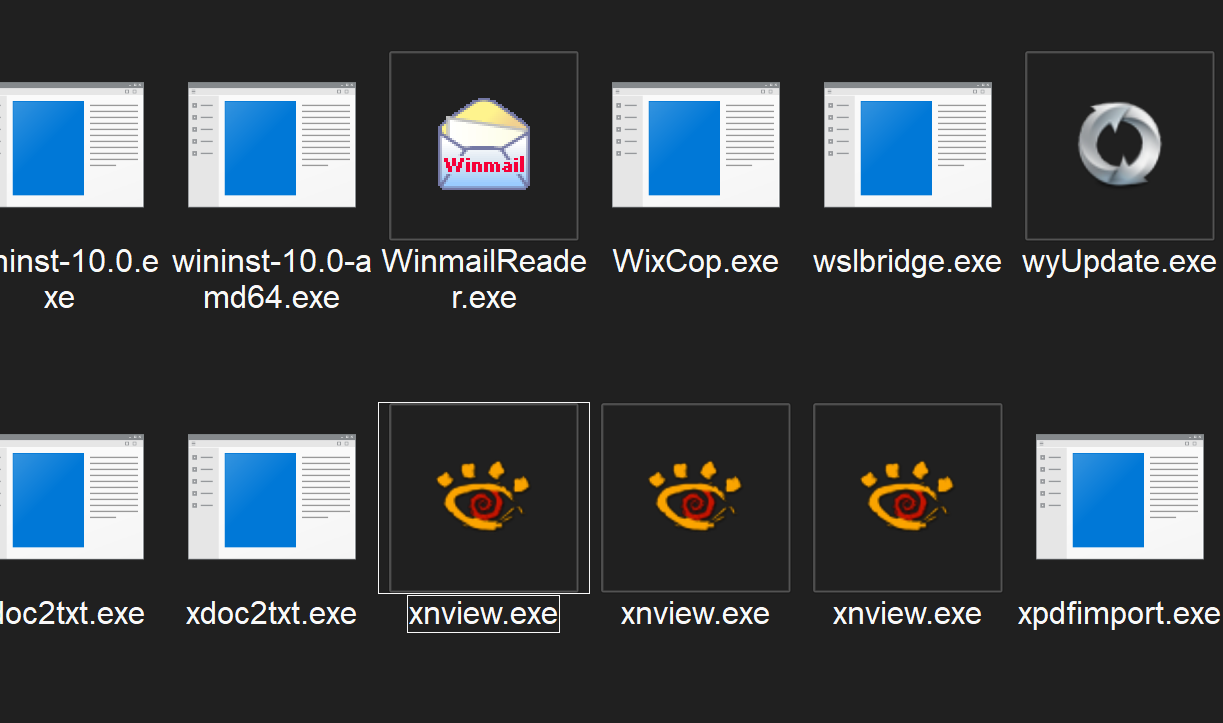Select the wininst-10.0-amd64.exe application icon
Image resolution: width=1223 pixels, height=723 pixels.
tap(271, 146)
